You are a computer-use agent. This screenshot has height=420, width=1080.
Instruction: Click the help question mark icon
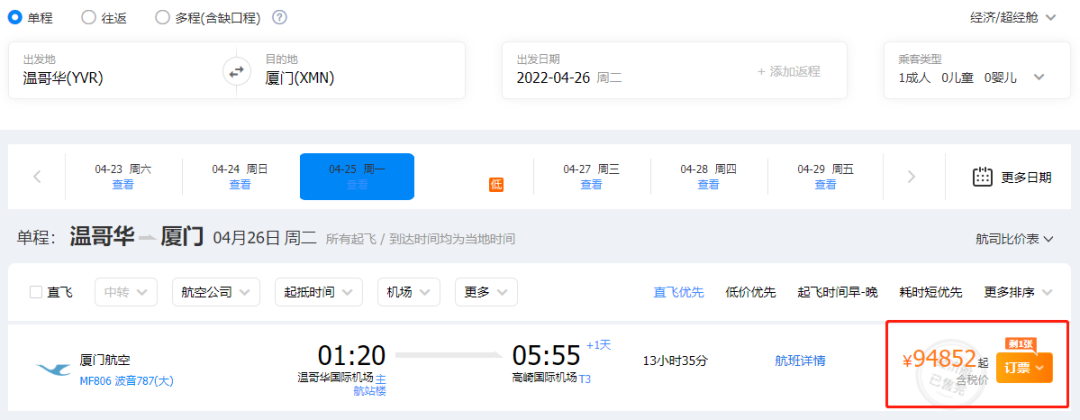[280, 17]
